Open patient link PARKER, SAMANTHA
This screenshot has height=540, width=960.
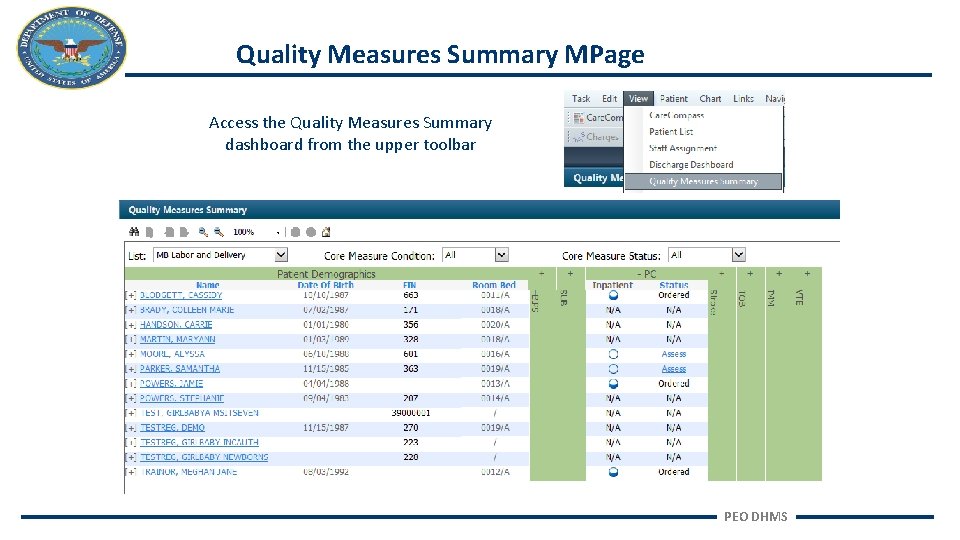(x=179, y=369)
